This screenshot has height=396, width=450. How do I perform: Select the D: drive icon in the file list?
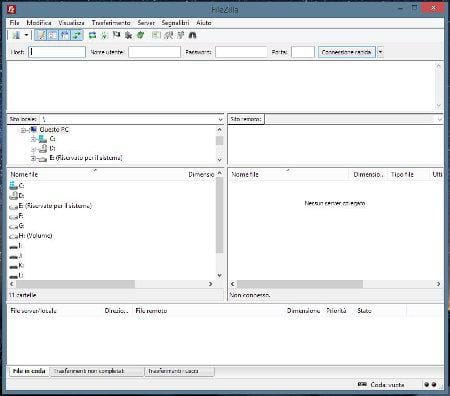pos(13,196)
